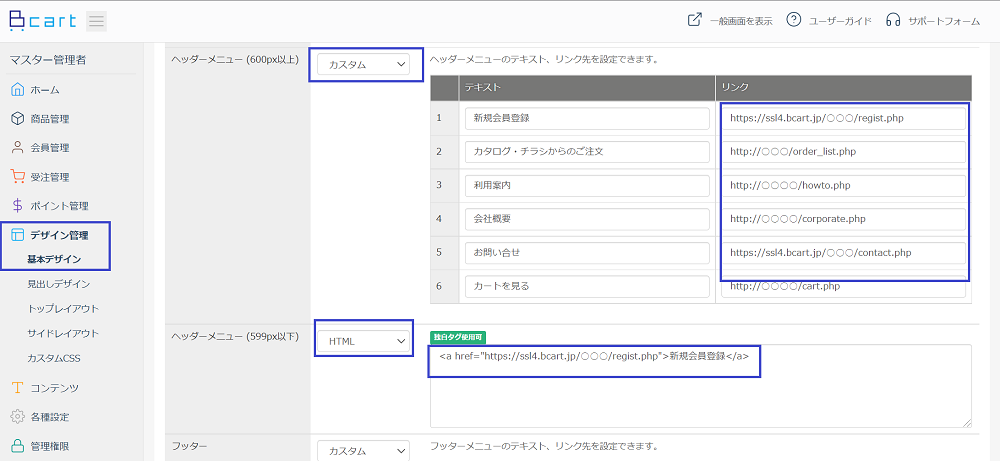Viewport: 1000px width, 461px height.
Task: Click the ヘッダーメニュー (600px以上) label
Action: click(235, 59)
